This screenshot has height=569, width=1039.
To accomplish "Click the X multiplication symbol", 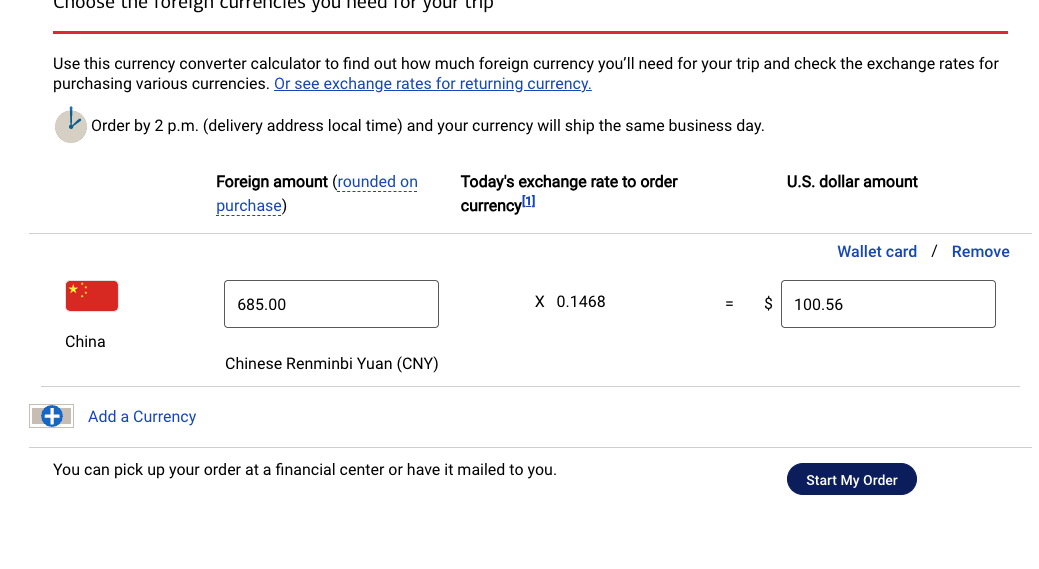I will click(540, 302).
